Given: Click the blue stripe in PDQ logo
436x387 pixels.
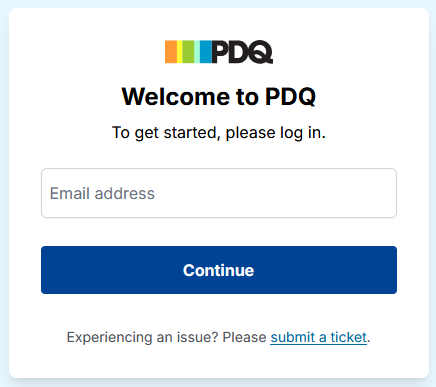Looking at the screenshot, I should click(206, 52).
